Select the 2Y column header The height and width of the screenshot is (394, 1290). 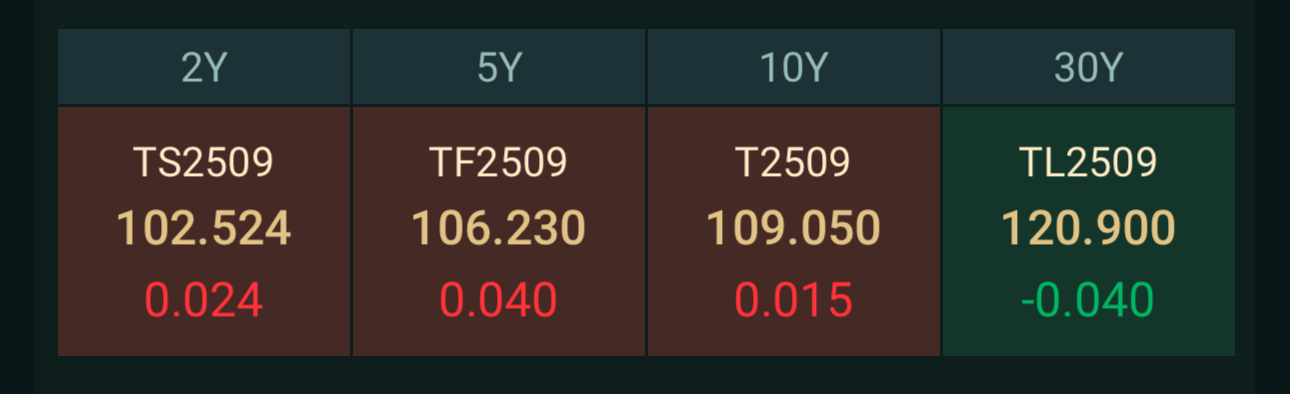tap(204, 67)
